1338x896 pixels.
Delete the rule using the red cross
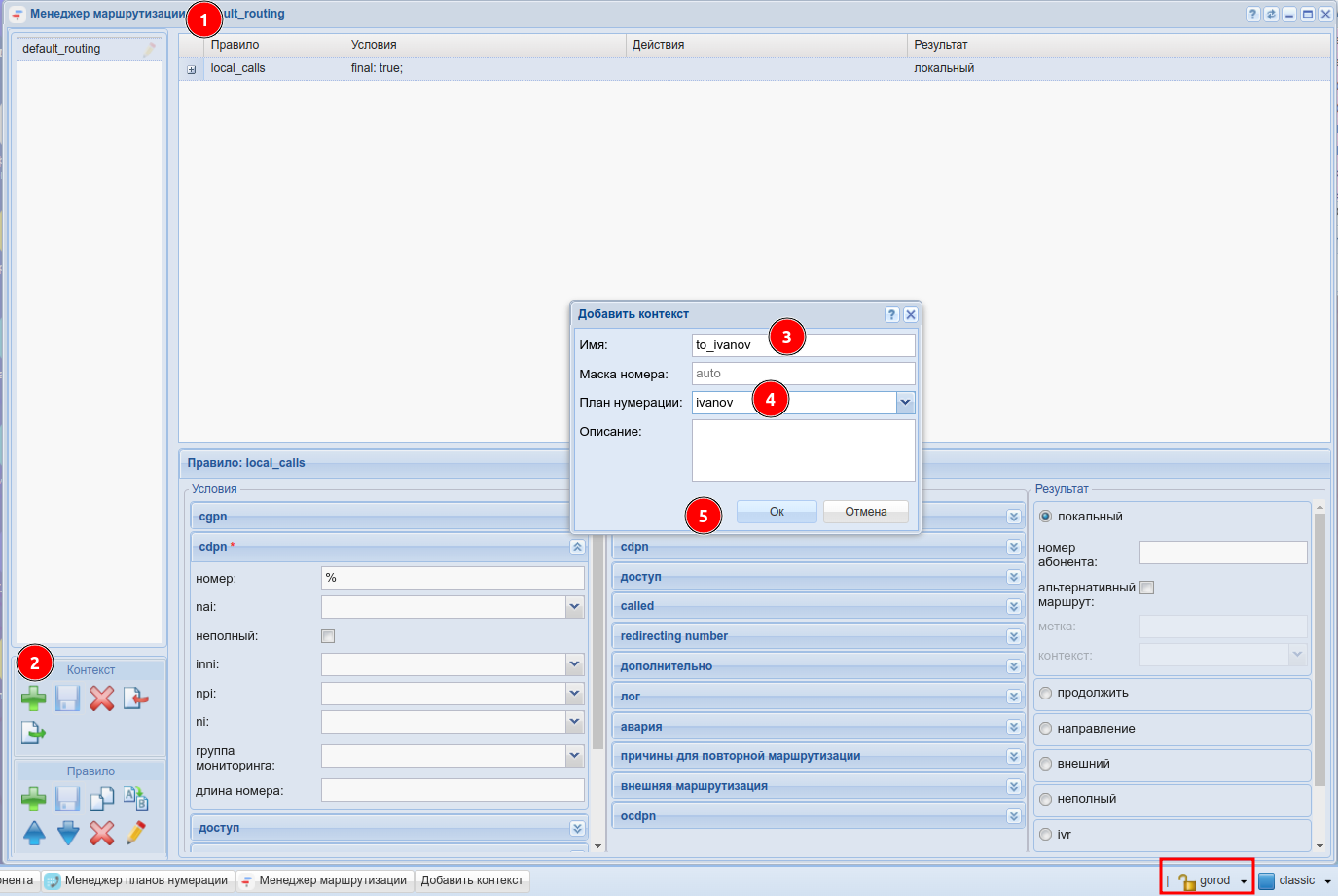tap(101, 833)
